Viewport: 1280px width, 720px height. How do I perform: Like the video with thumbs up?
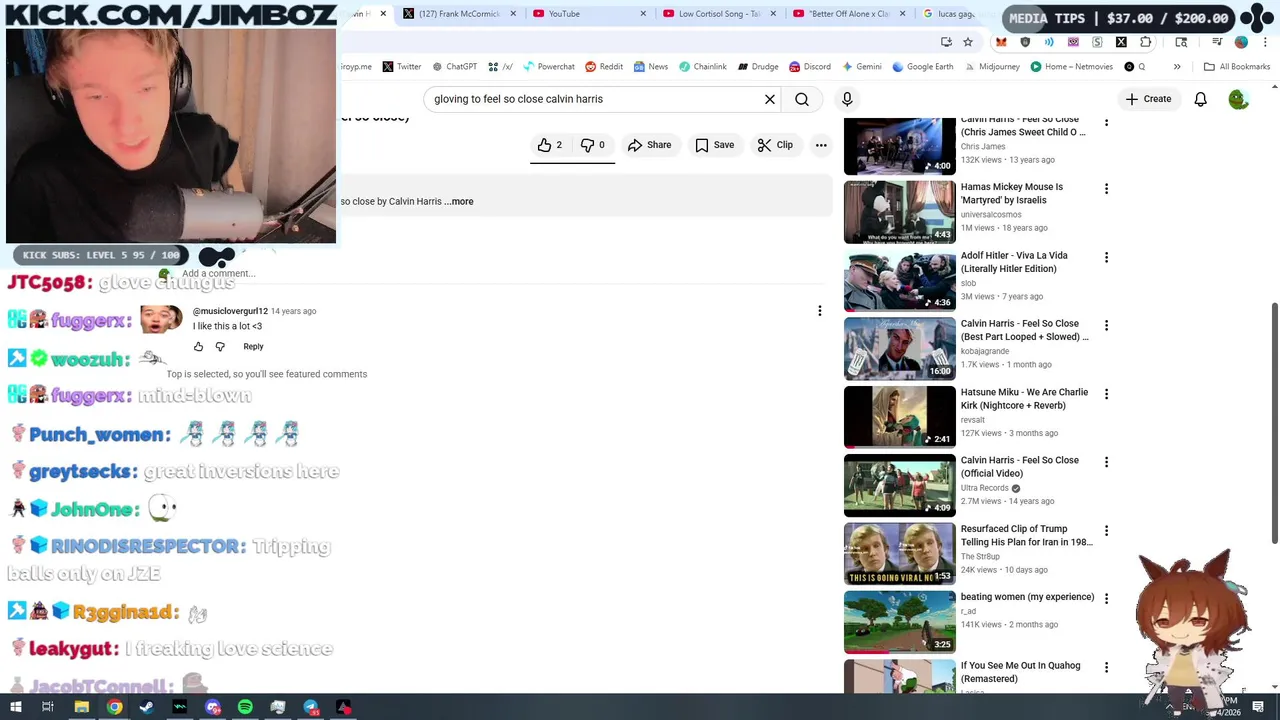[x=550, y=145]
